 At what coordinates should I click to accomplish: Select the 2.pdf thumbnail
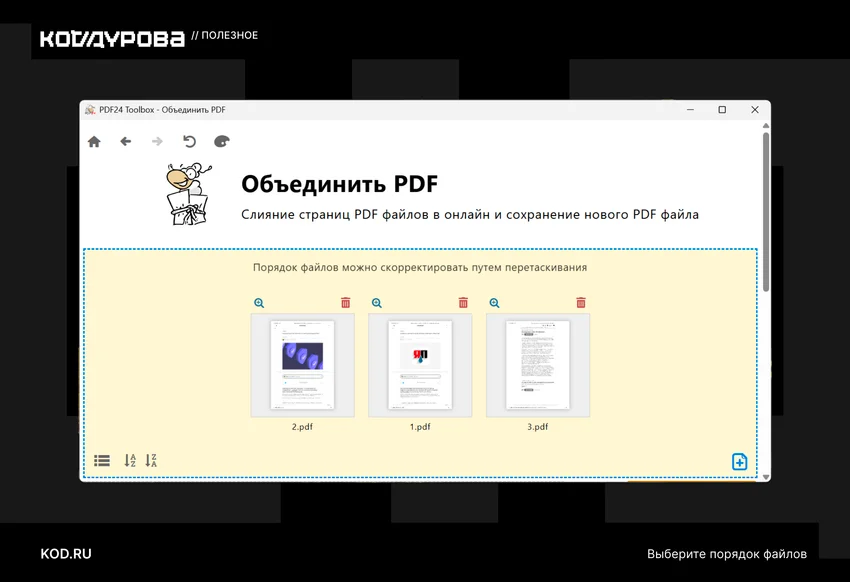[x=302, y=365]
